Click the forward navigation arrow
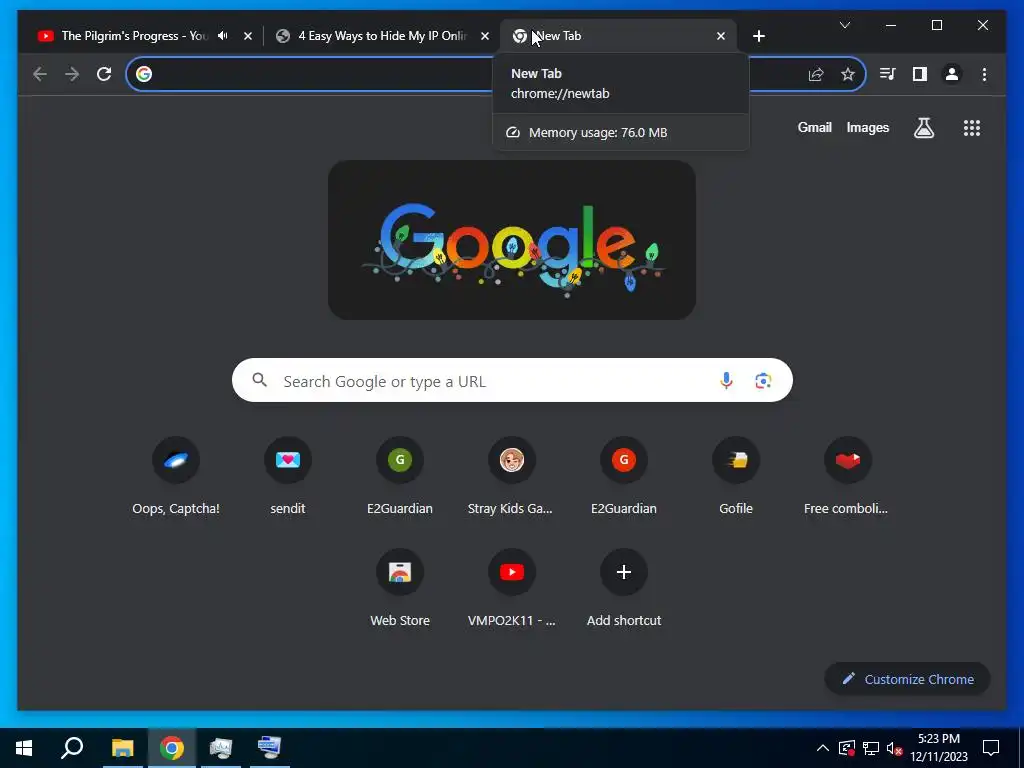Screen dimensions: 1024x768 coord(72,74)
